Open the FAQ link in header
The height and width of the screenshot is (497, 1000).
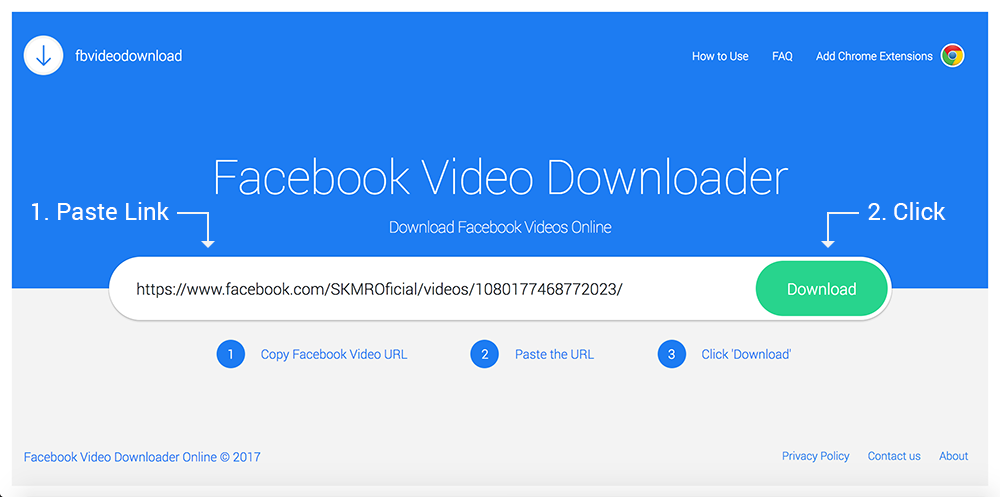(x=782, y=56)
